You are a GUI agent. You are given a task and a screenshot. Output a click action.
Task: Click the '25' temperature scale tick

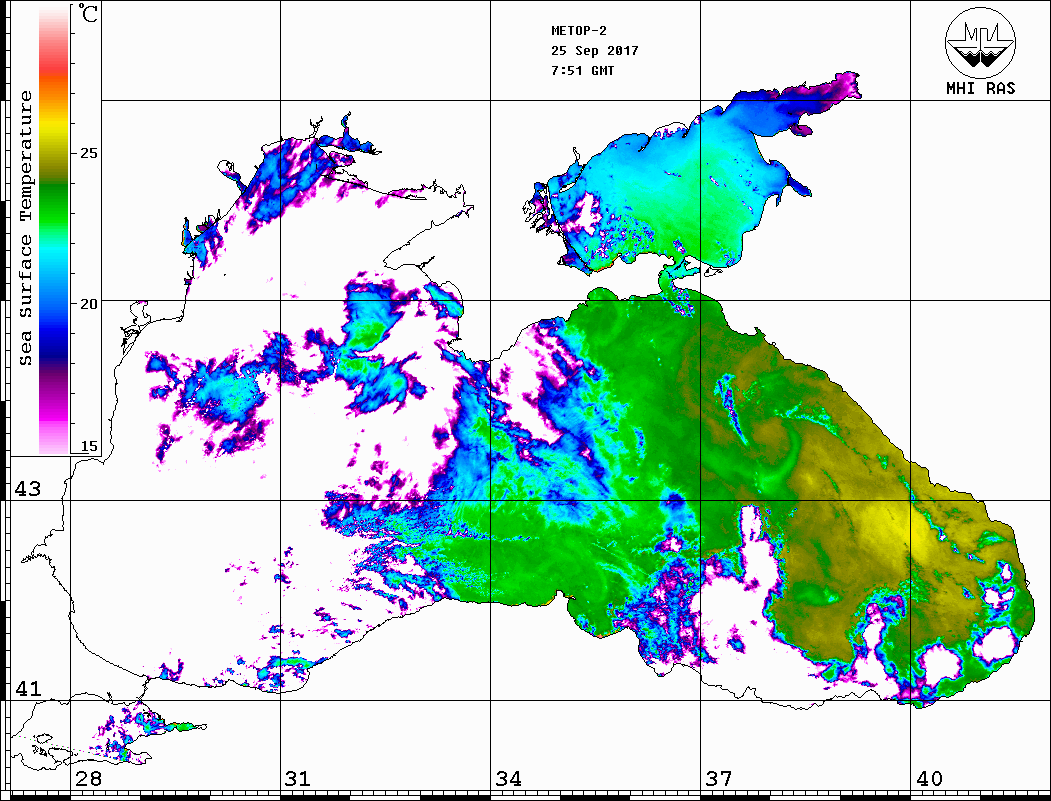pyautogui.click(x=88, y=153)
